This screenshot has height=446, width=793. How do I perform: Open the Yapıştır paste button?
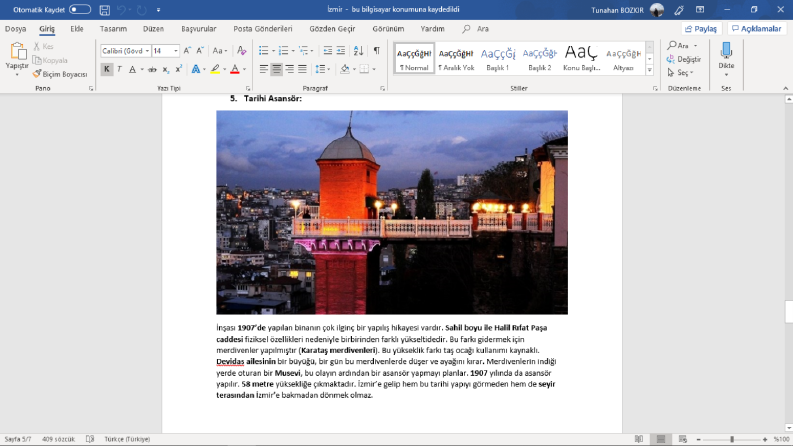coord(17,59)
